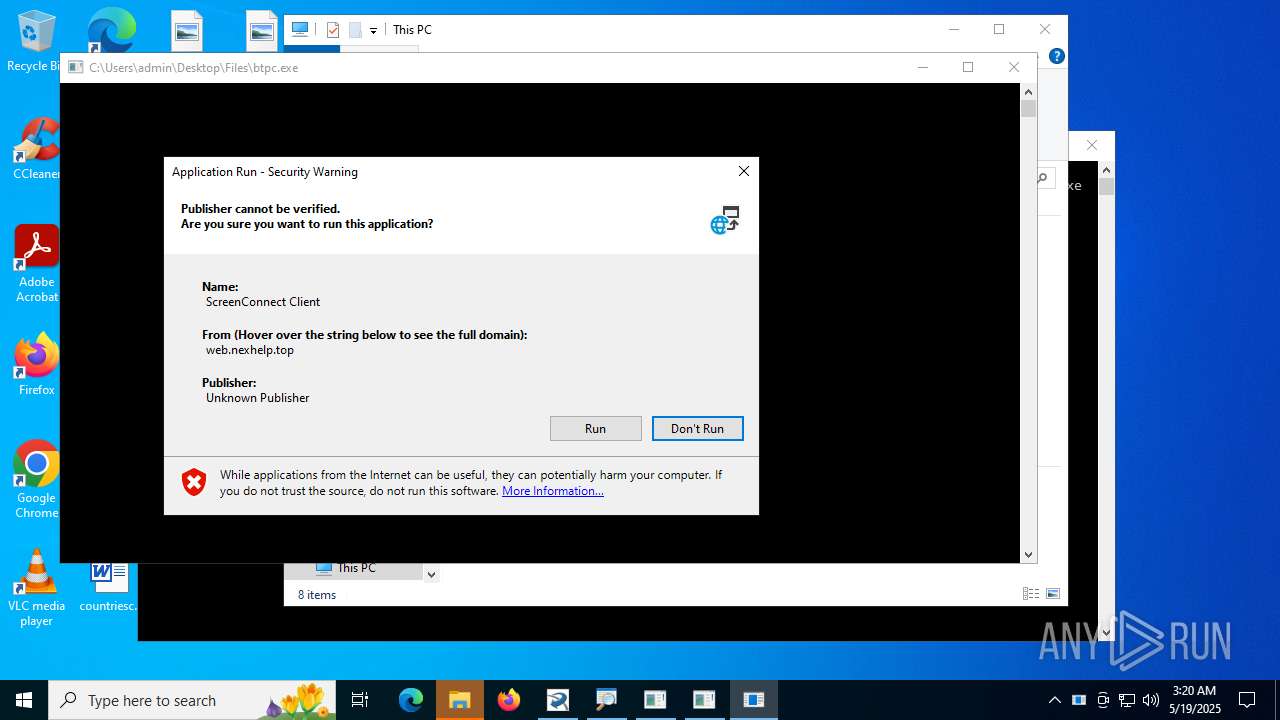
Task: Click the This PC window's computer icon
Action: pyautogui.click(x=299, y=30)
